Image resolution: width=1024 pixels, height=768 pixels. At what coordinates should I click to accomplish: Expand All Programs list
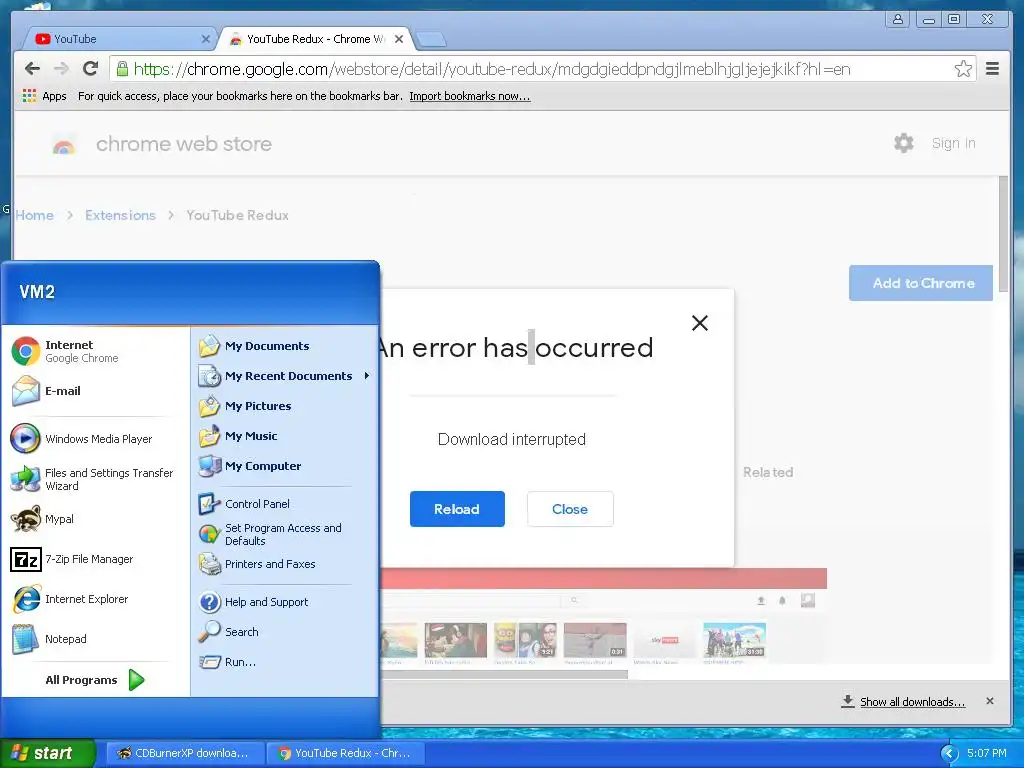[95, 680]
